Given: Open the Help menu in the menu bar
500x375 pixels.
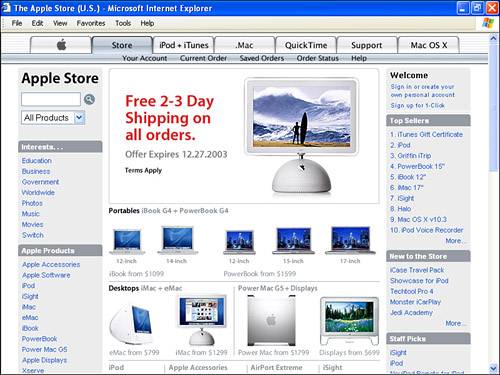Looking at the screenshot, I should point(147,23).
